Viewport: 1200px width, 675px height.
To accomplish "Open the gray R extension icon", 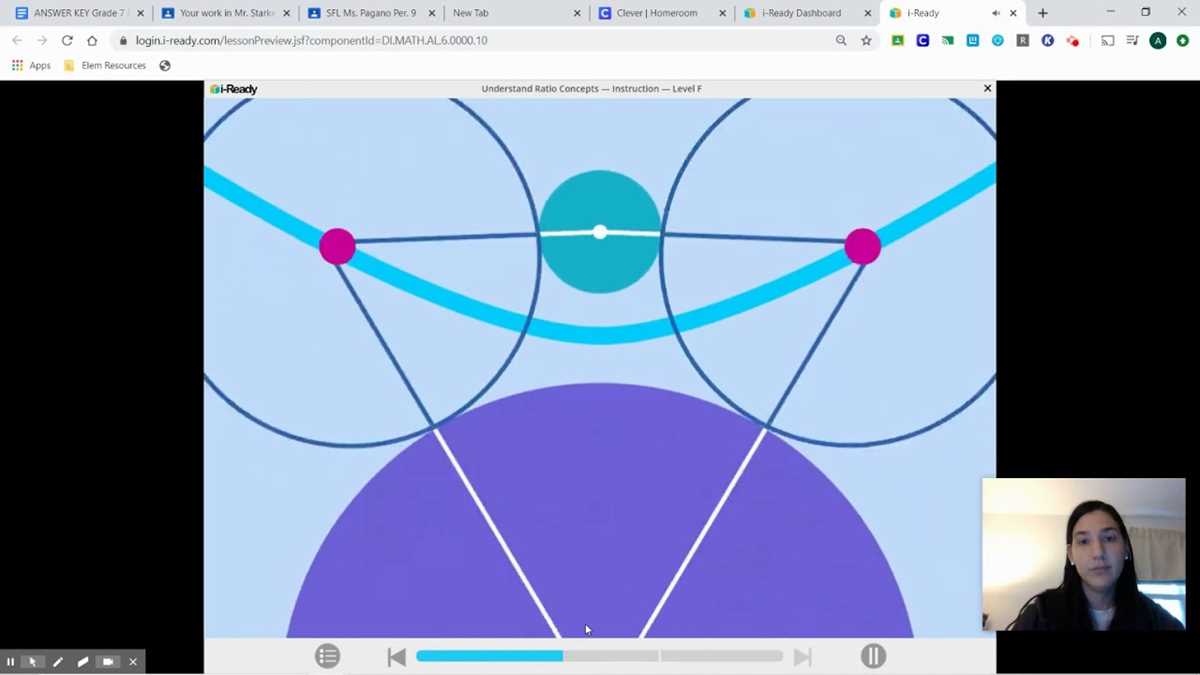I will click(x=1022, y=40).
